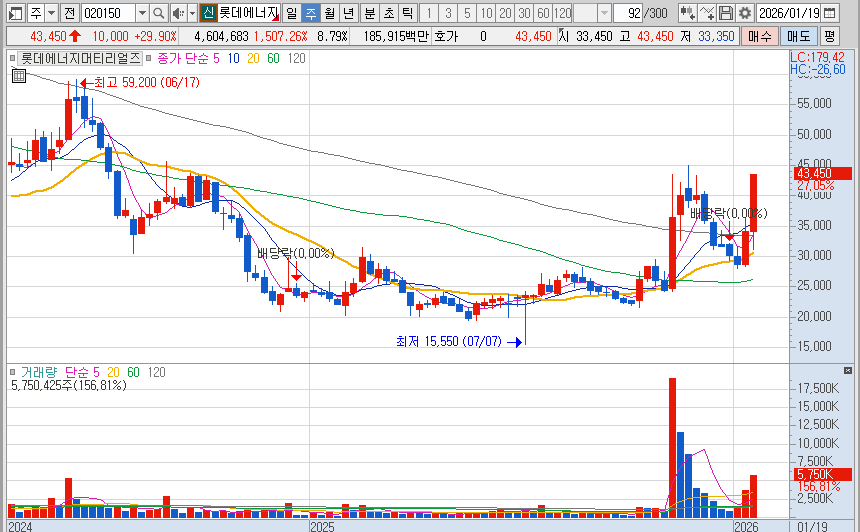860x532 pixels.
Task: Click the small square before 종가 단순
Action: tap(149, 58)
